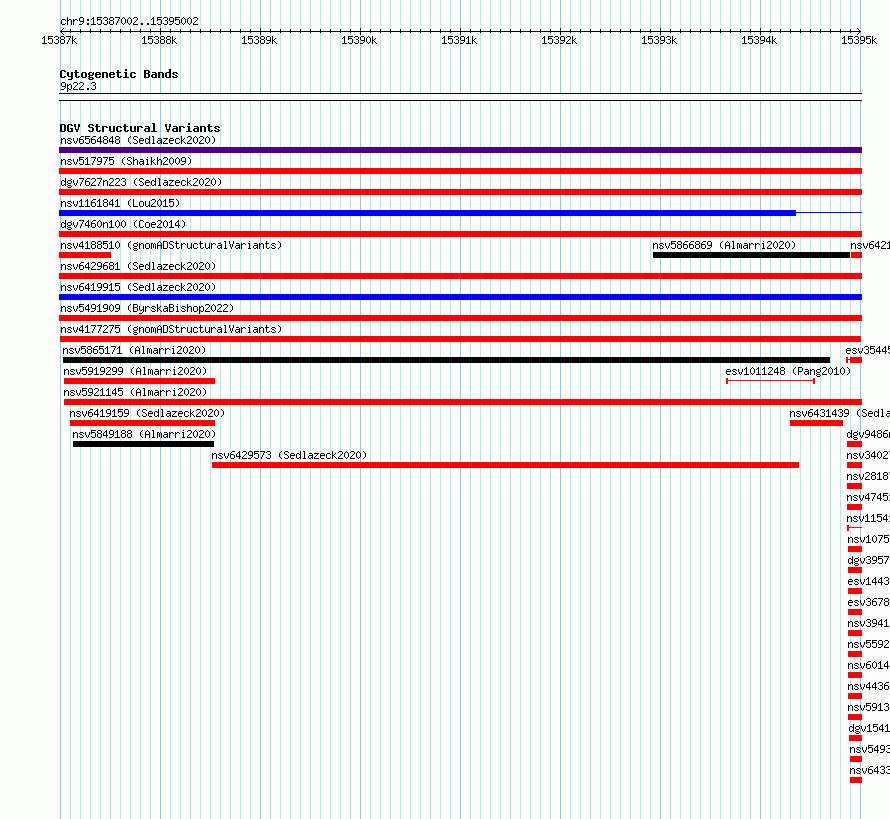Click the red bar under dgv7460n100

click(460, 234)
